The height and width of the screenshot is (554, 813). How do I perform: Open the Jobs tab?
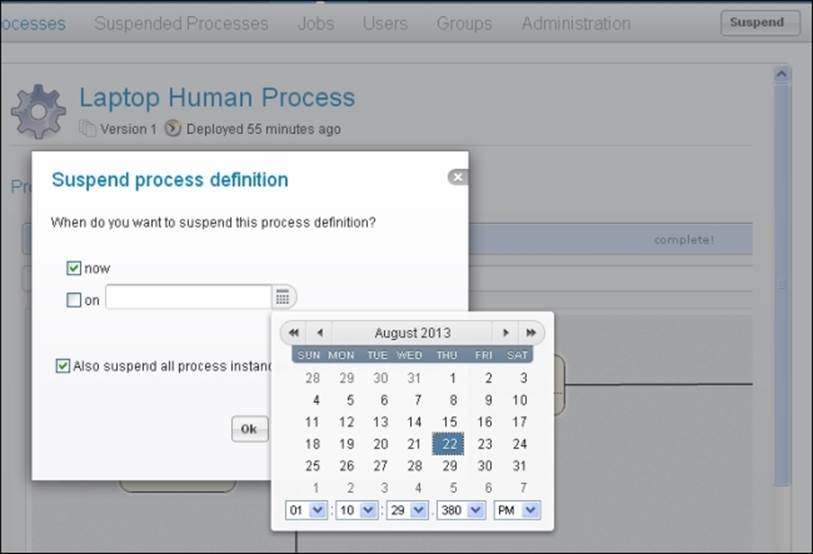pos(316,23)
